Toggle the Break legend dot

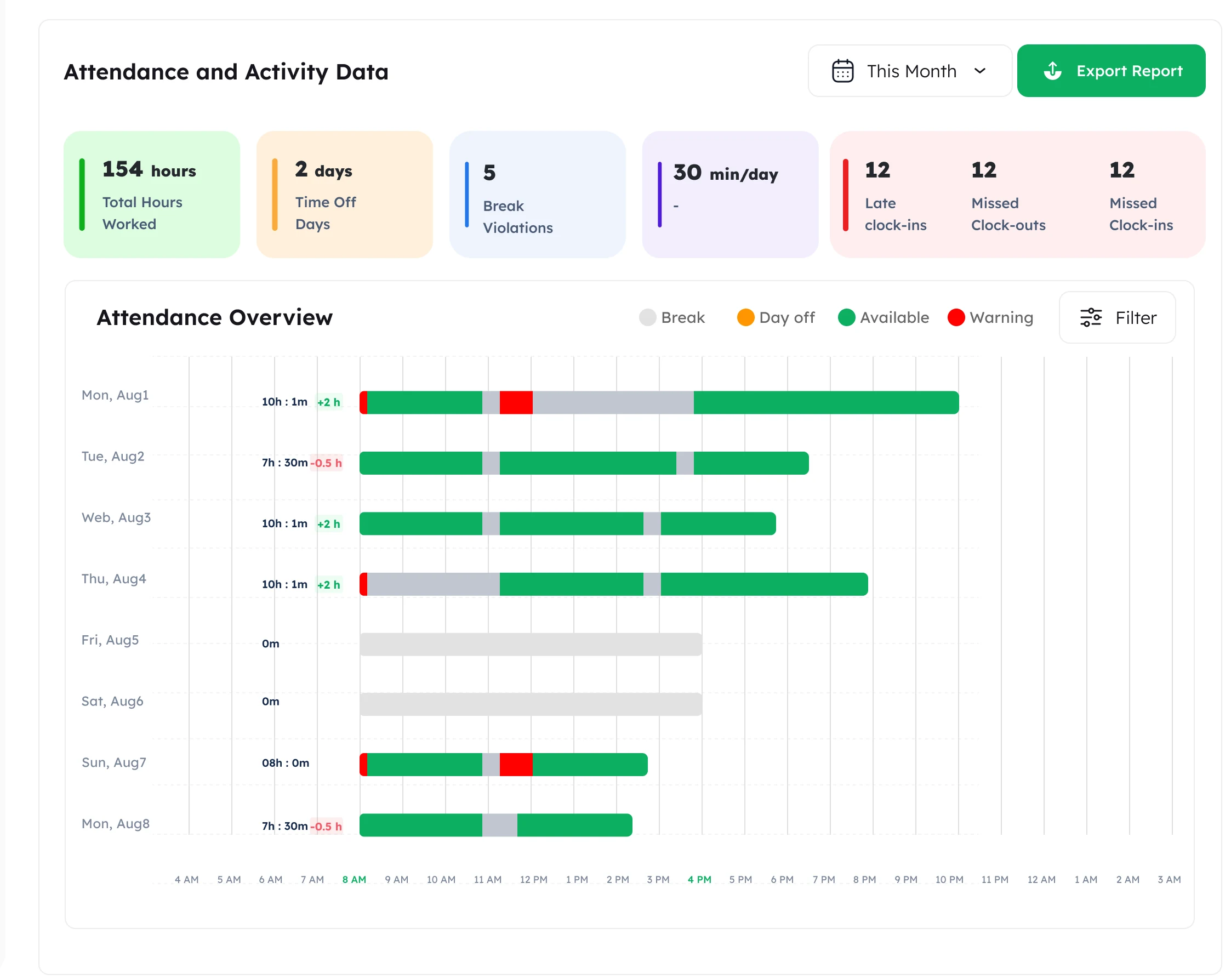coord(647,317)
